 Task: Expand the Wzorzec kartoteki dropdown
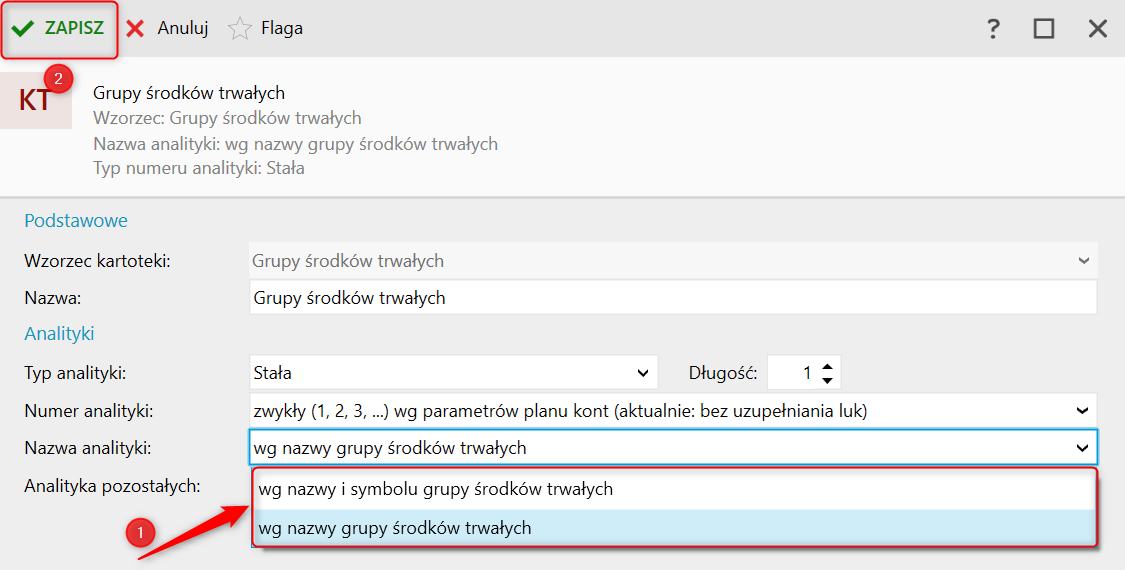tap(1083, 261)
